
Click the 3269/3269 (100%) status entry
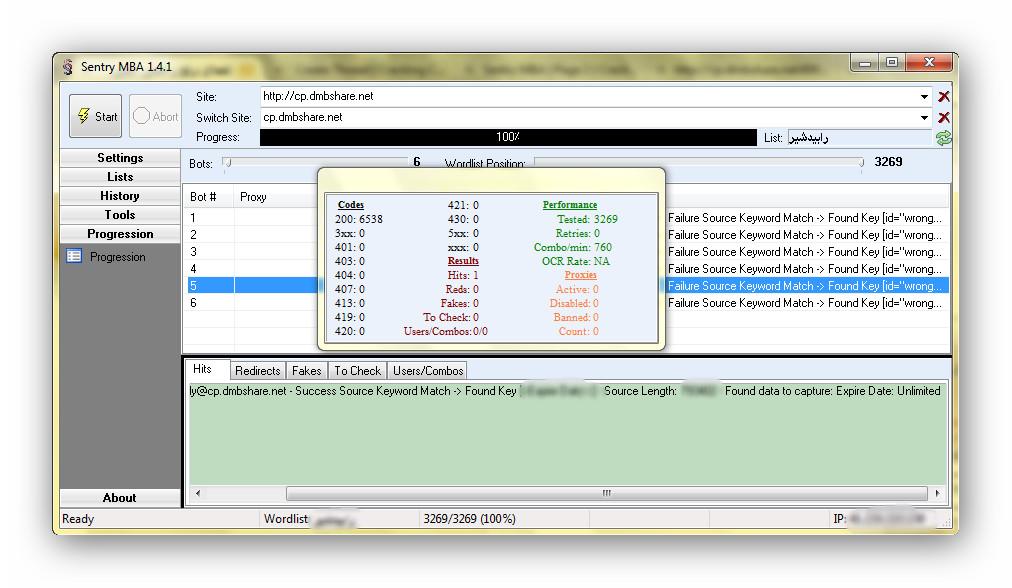(469, 518)
